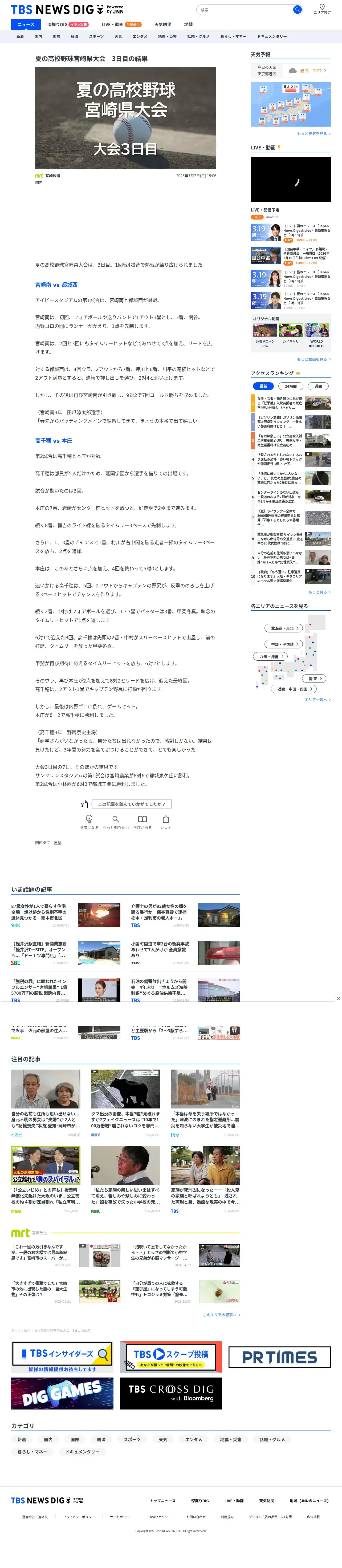Select 24時間 ranking filter pill

tap(291, 386)
